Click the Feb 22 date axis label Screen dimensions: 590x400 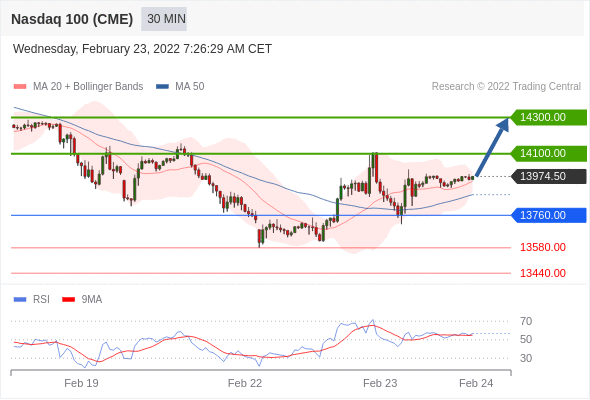tap(245, 383)
